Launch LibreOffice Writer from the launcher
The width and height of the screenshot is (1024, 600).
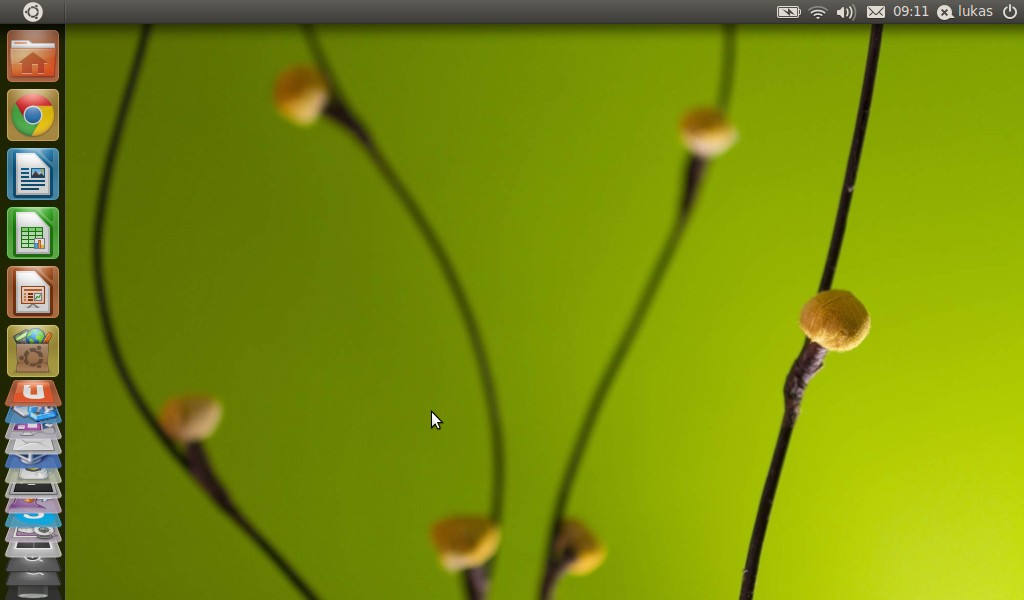pos(33,174)
